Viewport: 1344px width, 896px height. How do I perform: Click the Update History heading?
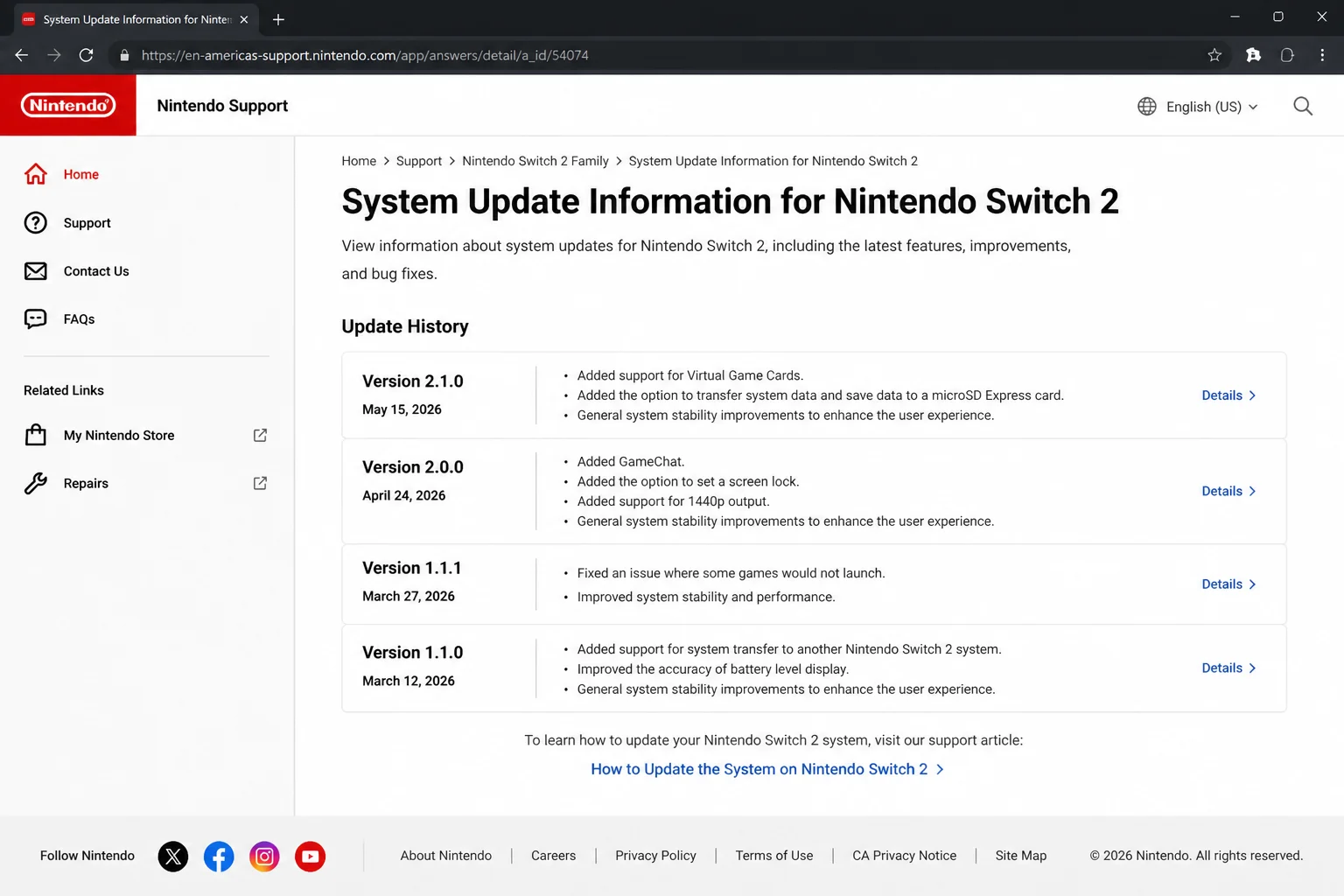405,326
